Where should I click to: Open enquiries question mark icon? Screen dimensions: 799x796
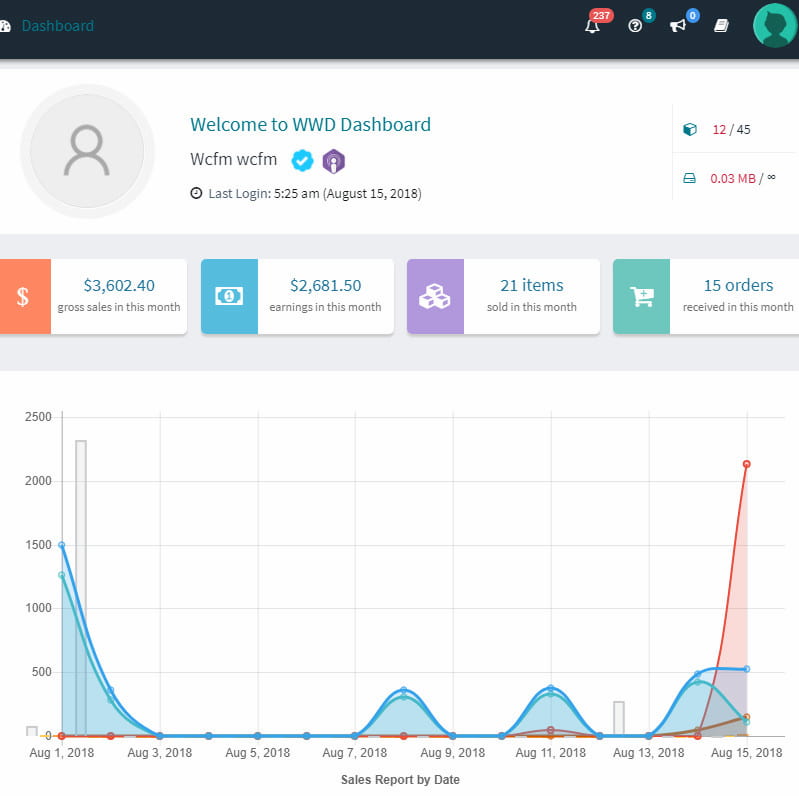click(635, 25)
